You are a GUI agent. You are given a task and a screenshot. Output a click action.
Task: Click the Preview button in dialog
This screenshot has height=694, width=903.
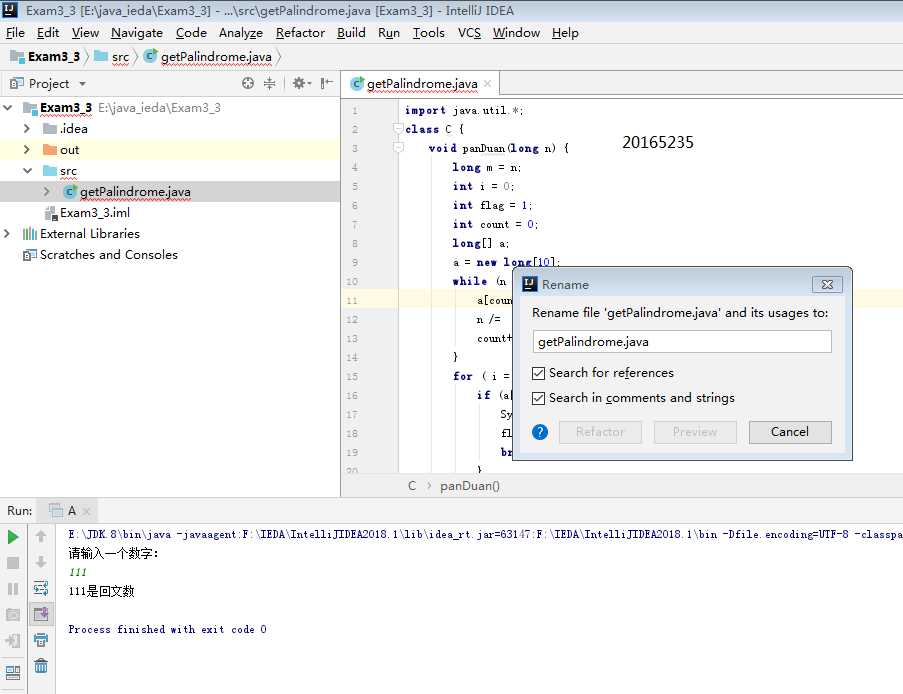tap(695, 432)
